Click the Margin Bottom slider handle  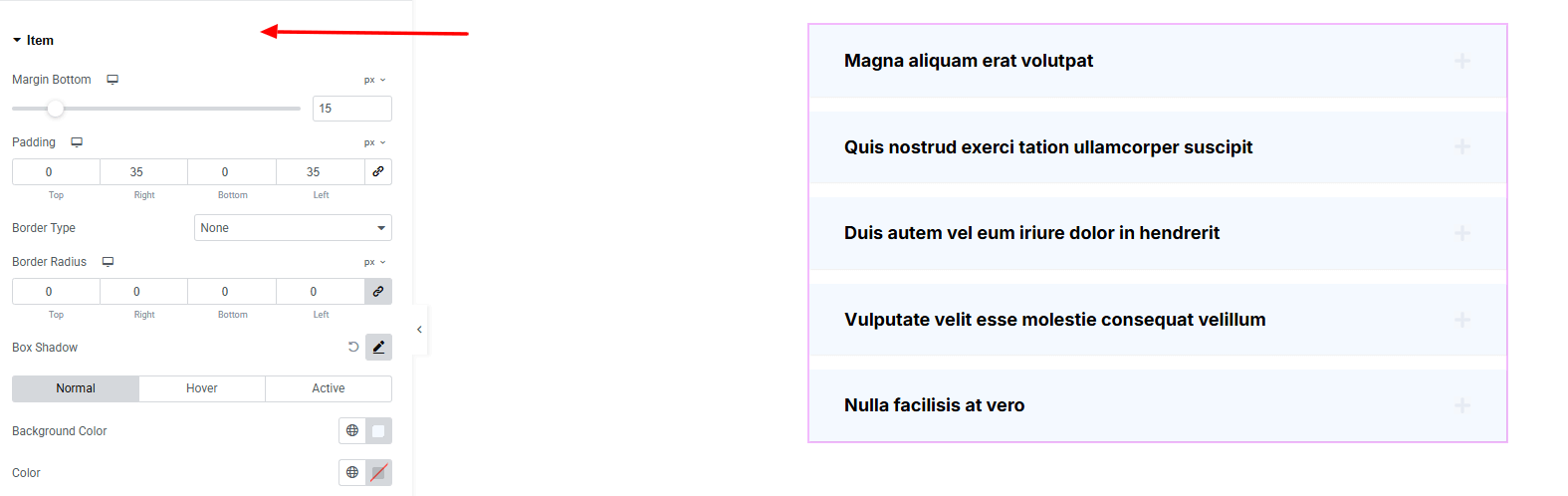coord(56,109)
